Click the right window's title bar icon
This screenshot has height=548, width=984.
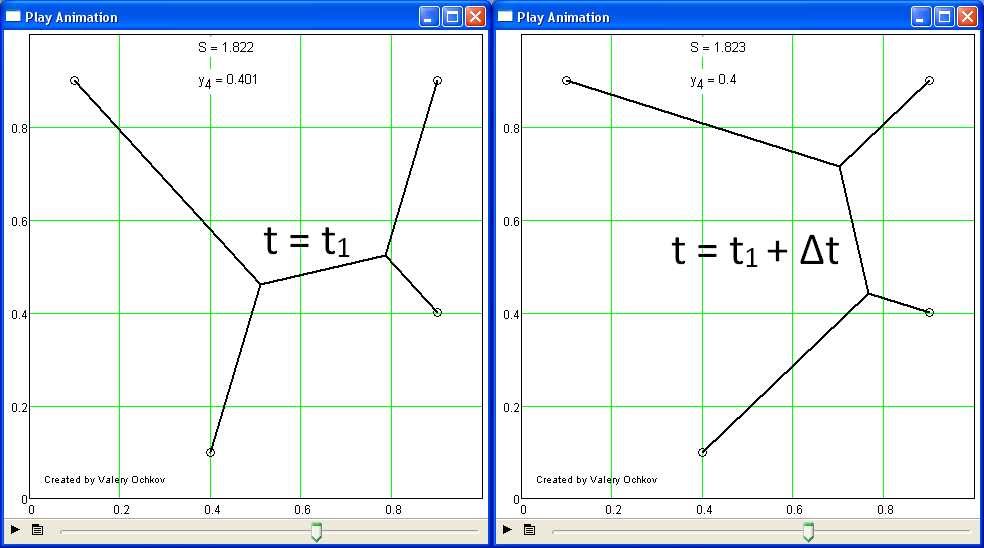pos(505,17)
